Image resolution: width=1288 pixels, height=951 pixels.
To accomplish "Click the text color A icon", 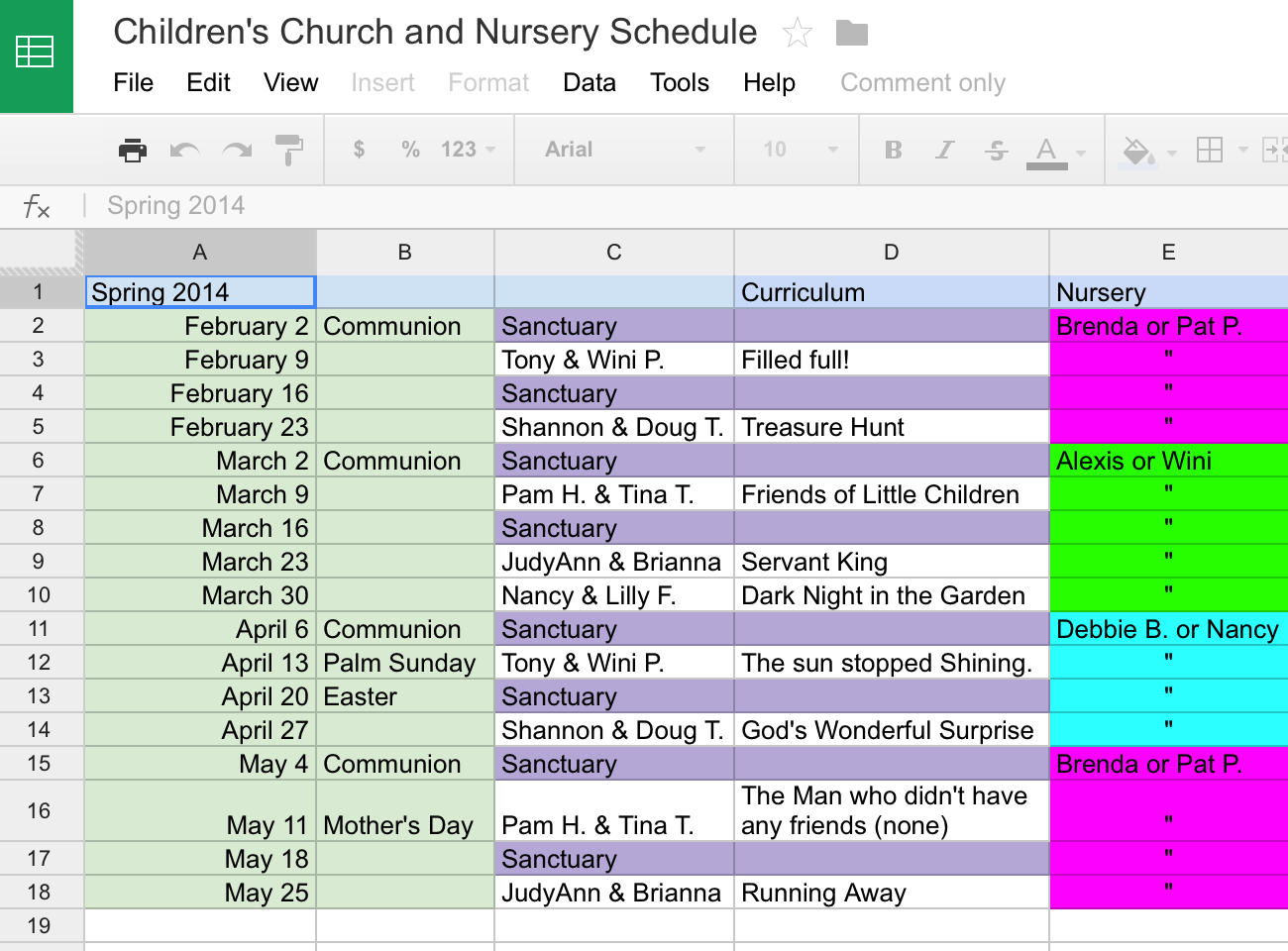I will coord(1046,152).
